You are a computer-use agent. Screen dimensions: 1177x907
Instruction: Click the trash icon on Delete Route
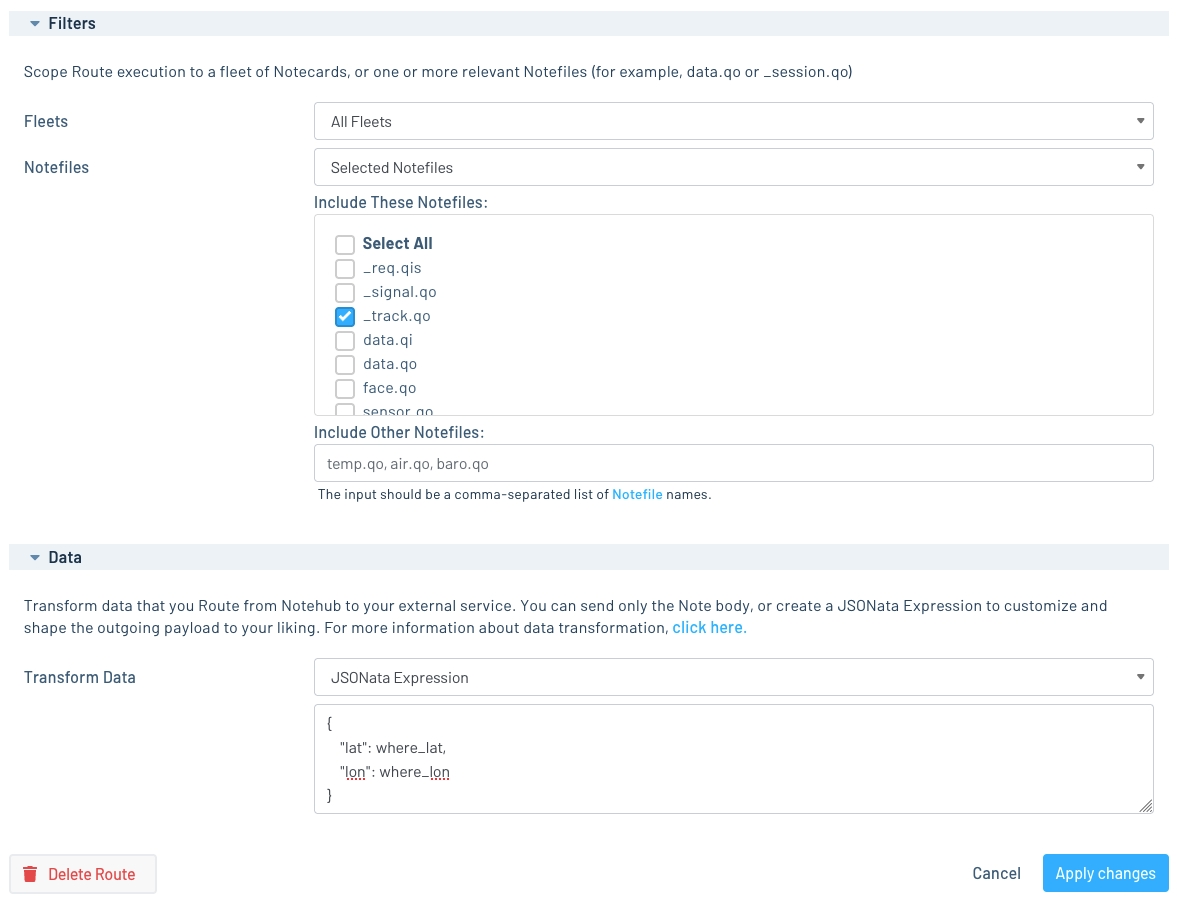[x=30, y=874]
